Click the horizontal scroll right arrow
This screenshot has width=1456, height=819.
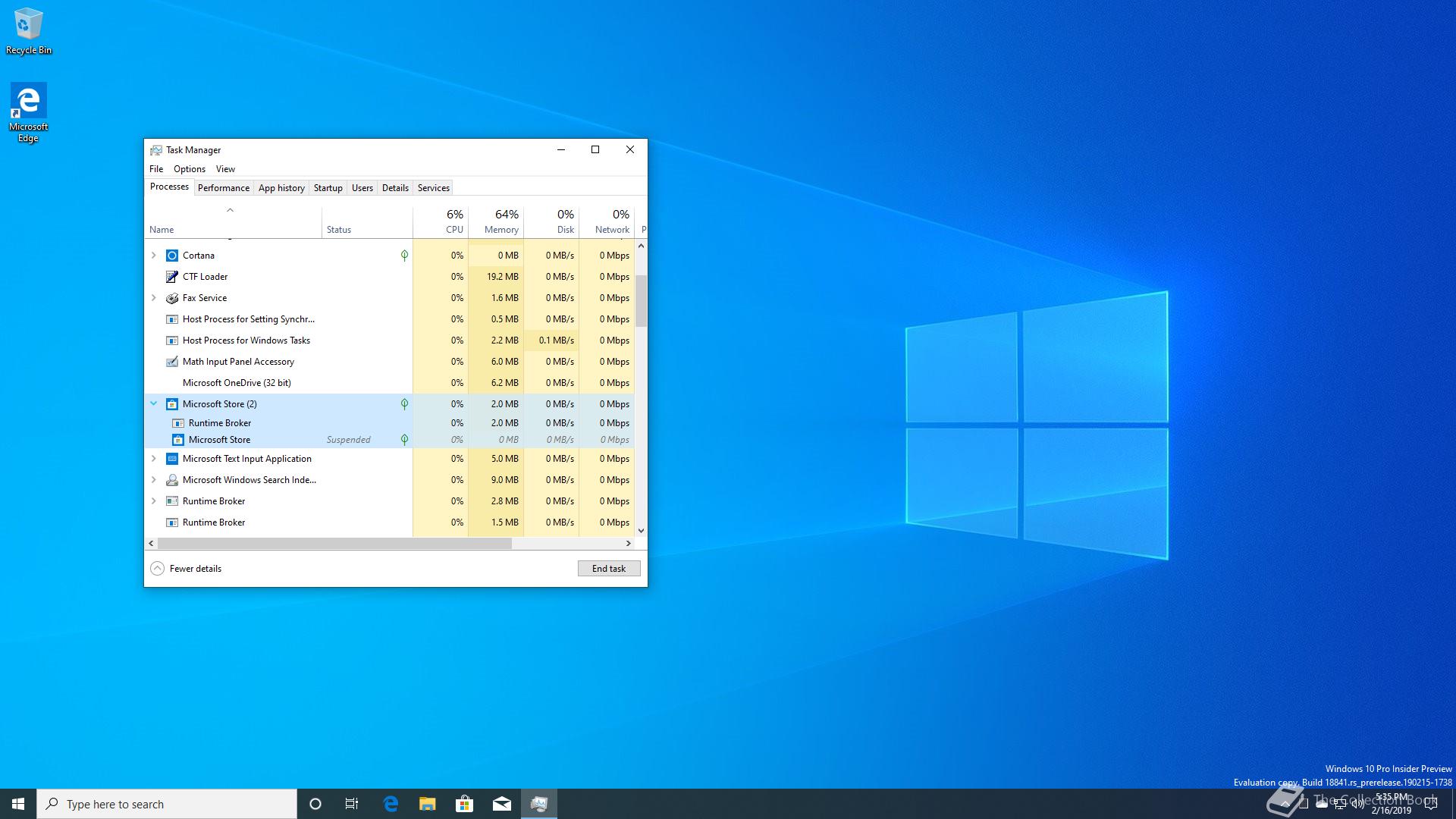[x=628, y=544]
